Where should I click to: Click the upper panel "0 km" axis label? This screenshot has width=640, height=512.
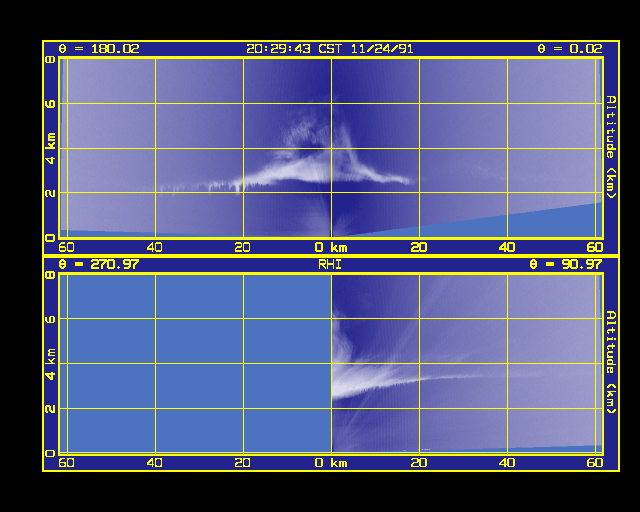pyautogui.click(x=331, y=247)
